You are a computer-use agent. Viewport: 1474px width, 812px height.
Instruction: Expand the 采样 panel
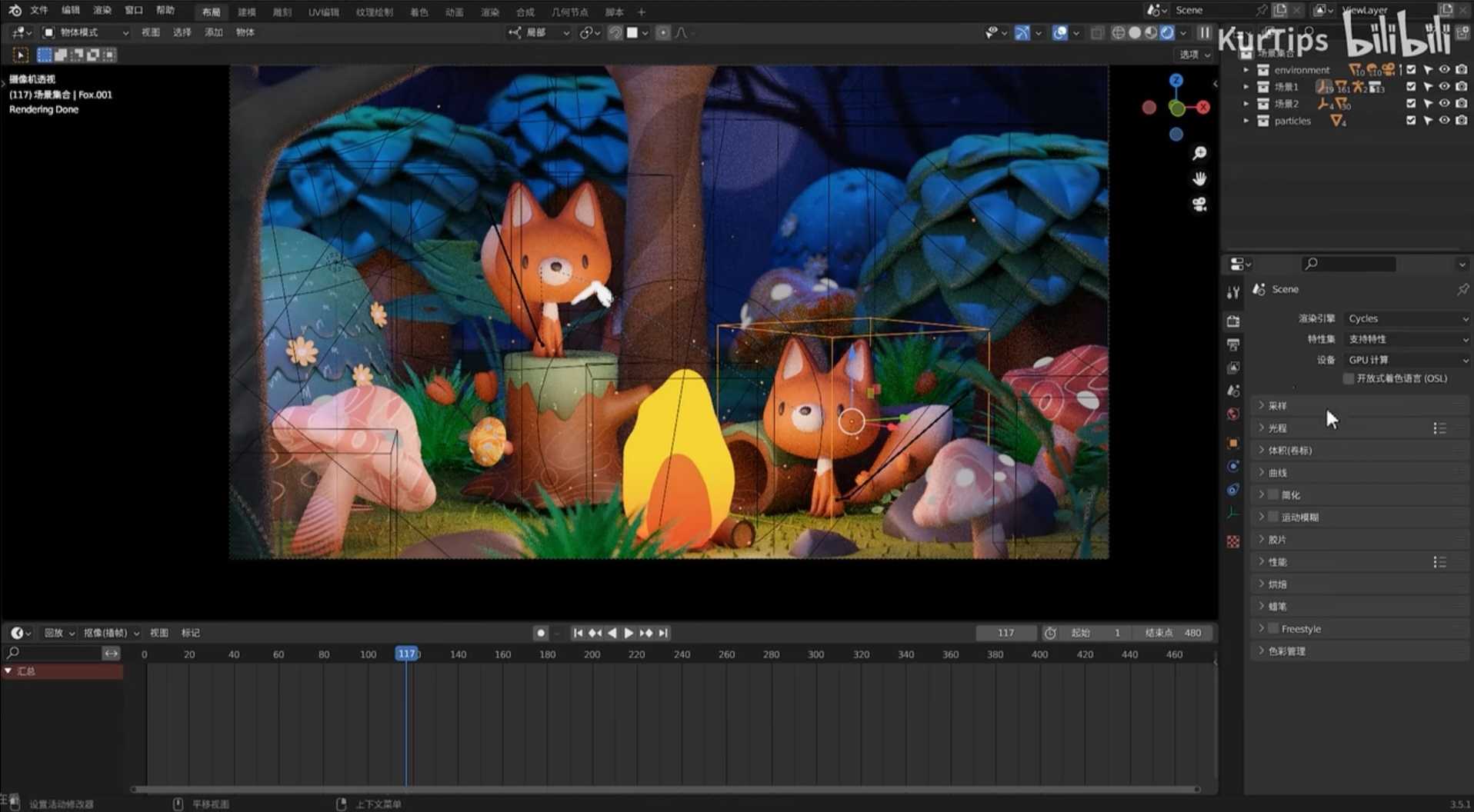1359,405
